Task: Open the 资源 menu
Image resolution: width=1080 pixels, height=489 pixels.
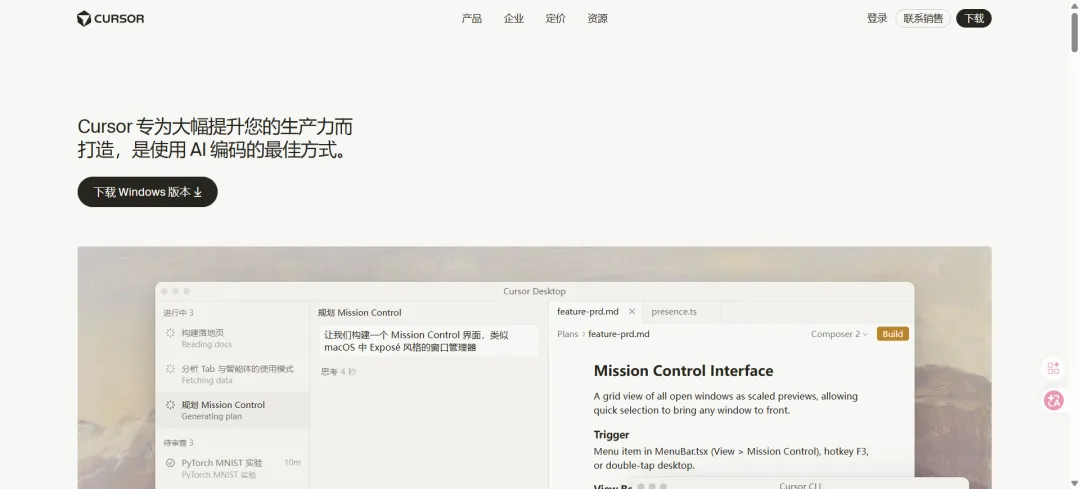Action: tap(598, 19)
